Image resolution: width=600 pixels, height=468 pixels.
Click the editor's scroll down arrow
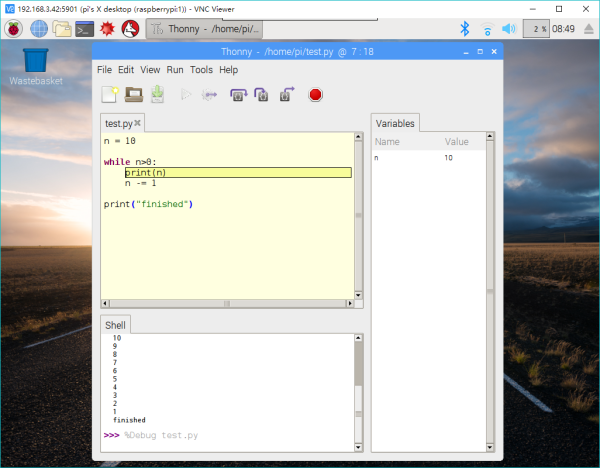coord(358,295)
